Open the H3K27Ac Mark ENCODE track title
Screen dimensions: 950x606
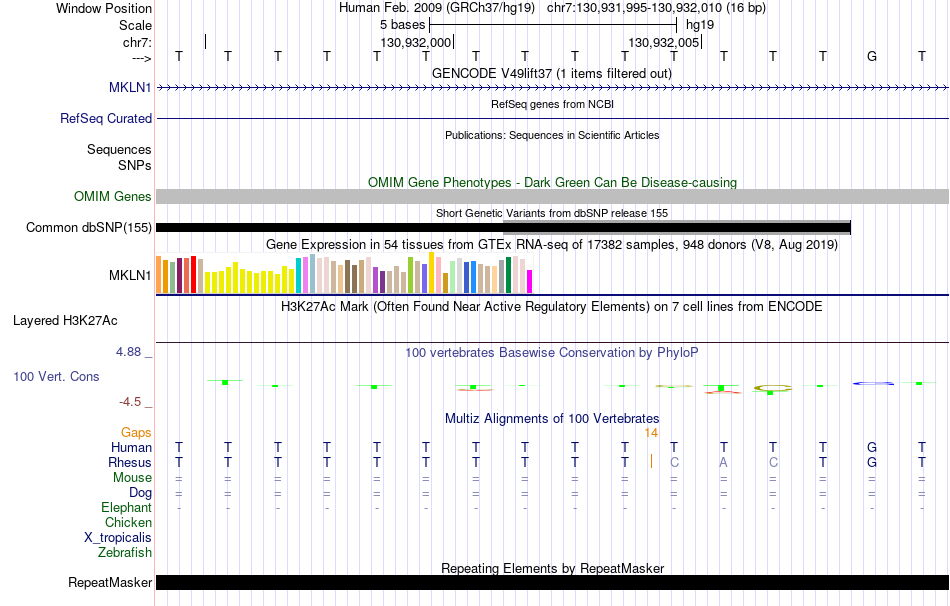point(552,307)
